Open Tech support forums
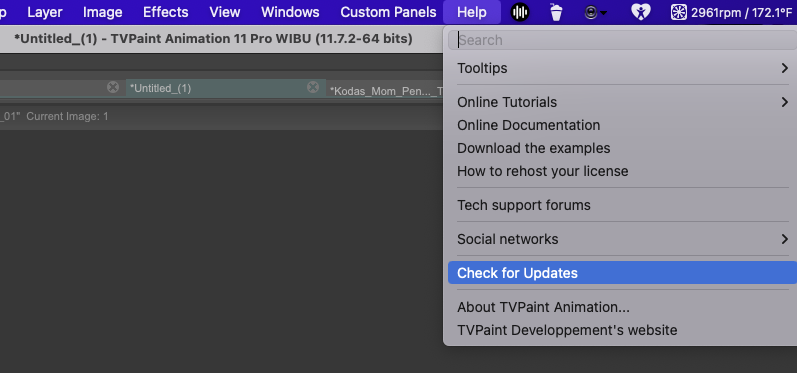This screenshot has height=373, width=797. pos(622,205)
